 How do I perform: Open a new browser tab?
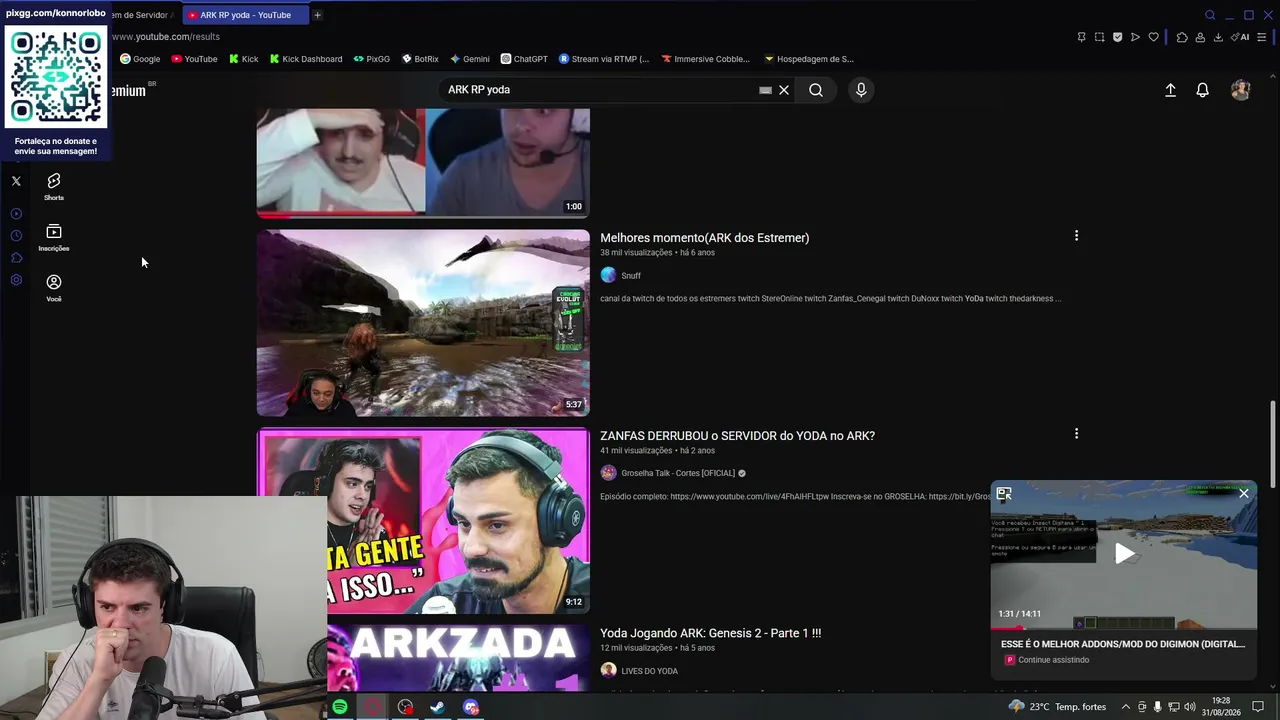point(317,15)
